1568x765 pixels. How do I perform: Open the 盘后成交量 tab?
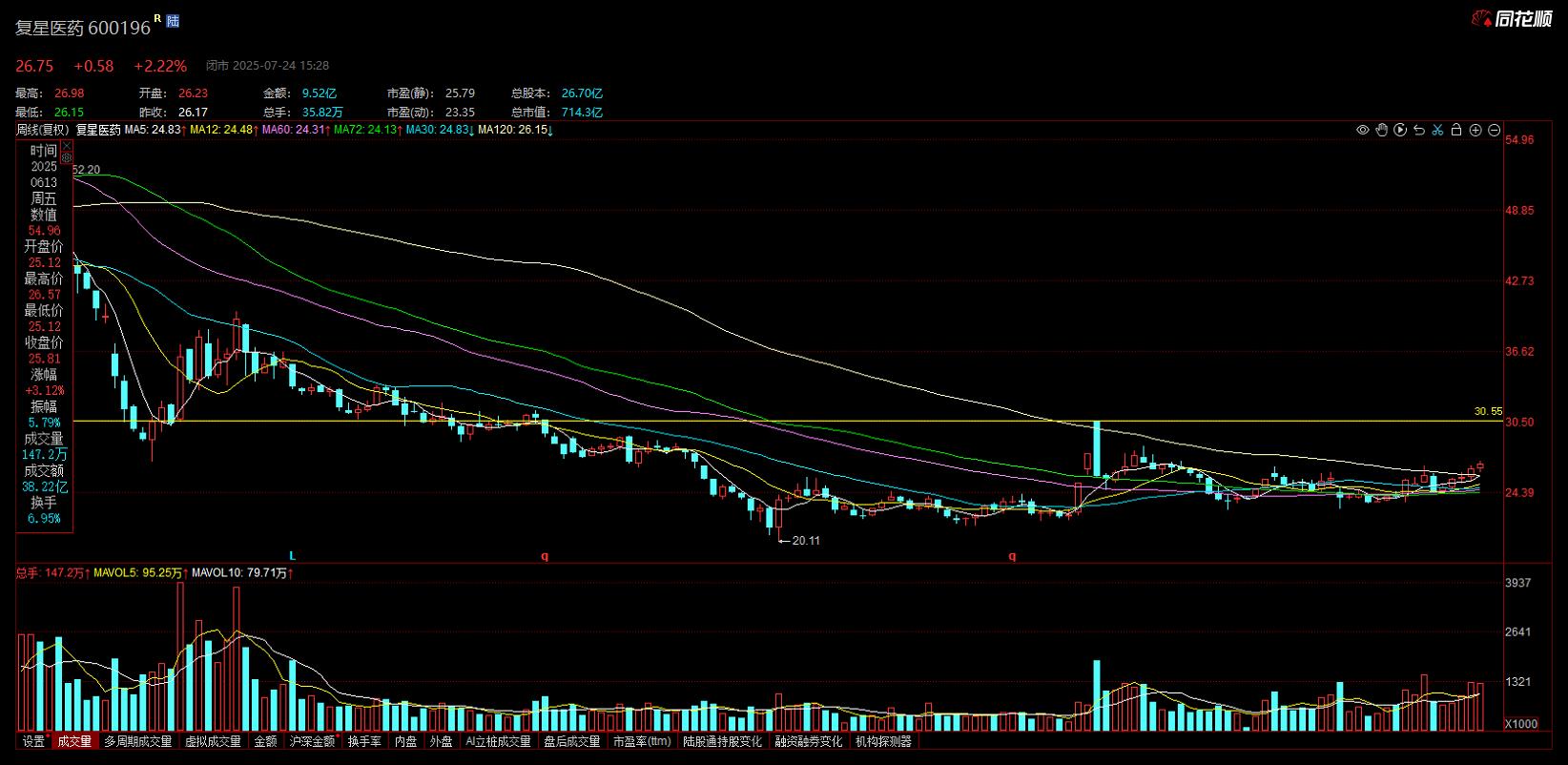coord(571,741)
